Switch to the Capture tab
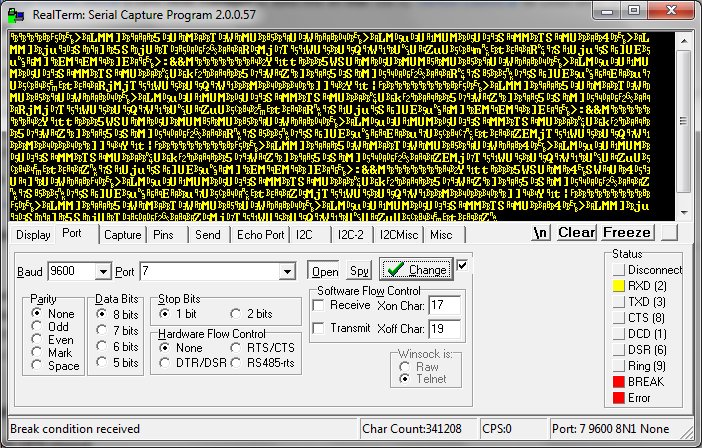This screenshot has height=448, width=702. click(122, 235)
